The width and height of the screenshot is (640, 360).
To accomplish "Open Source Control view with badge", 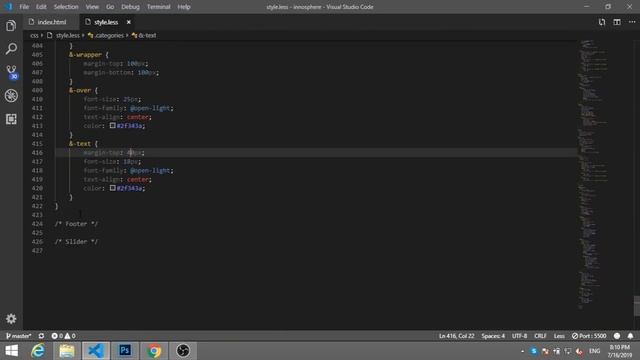I will pos(11,72).
